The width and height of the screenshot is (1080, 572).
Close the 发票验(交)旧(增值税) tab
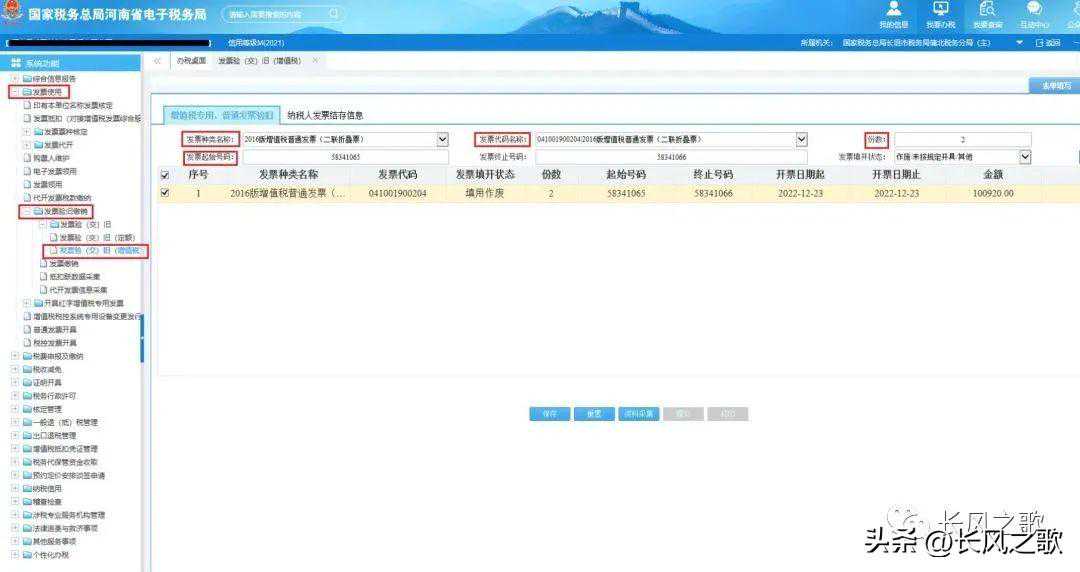click(315, 61)
